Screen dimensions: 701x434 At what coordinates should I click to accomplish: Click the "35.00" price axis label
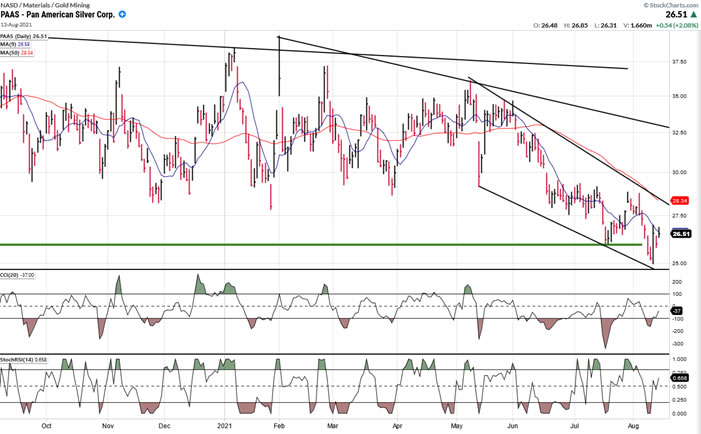pos(680,96)
